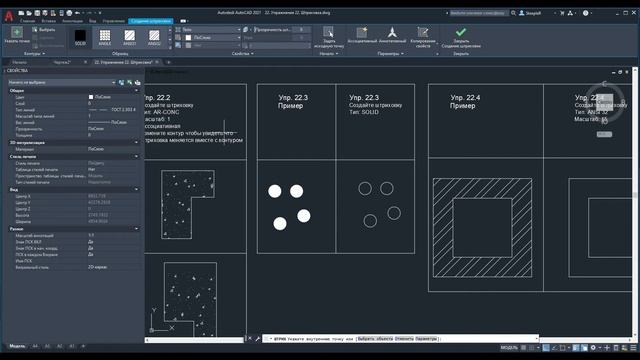
Task: Click the Match Properties button
Action: coord(423,37)
